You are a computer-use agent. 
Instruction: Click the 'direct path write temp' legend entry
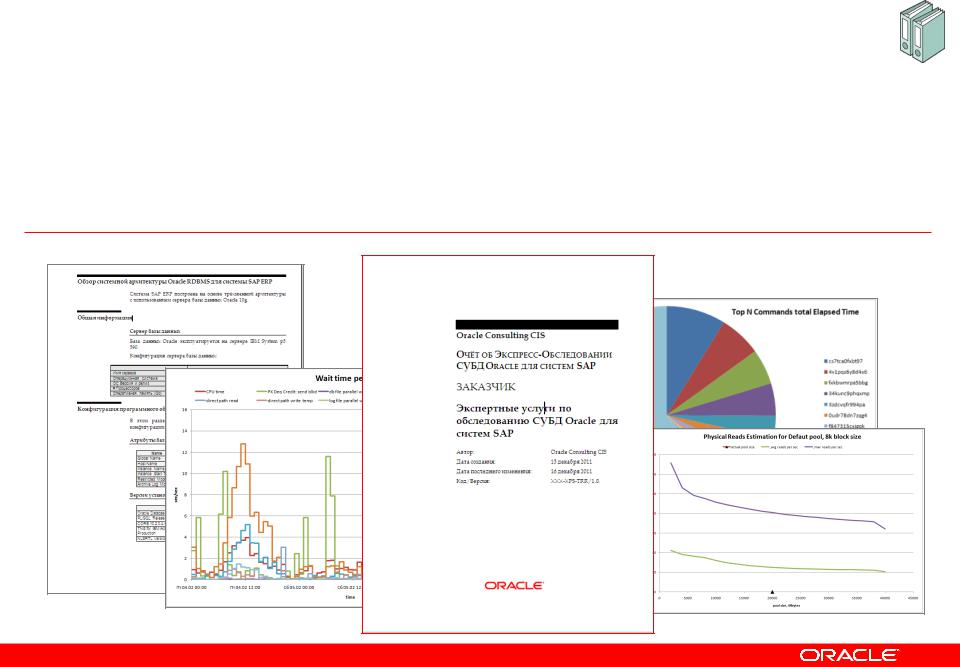coord(285,401)
